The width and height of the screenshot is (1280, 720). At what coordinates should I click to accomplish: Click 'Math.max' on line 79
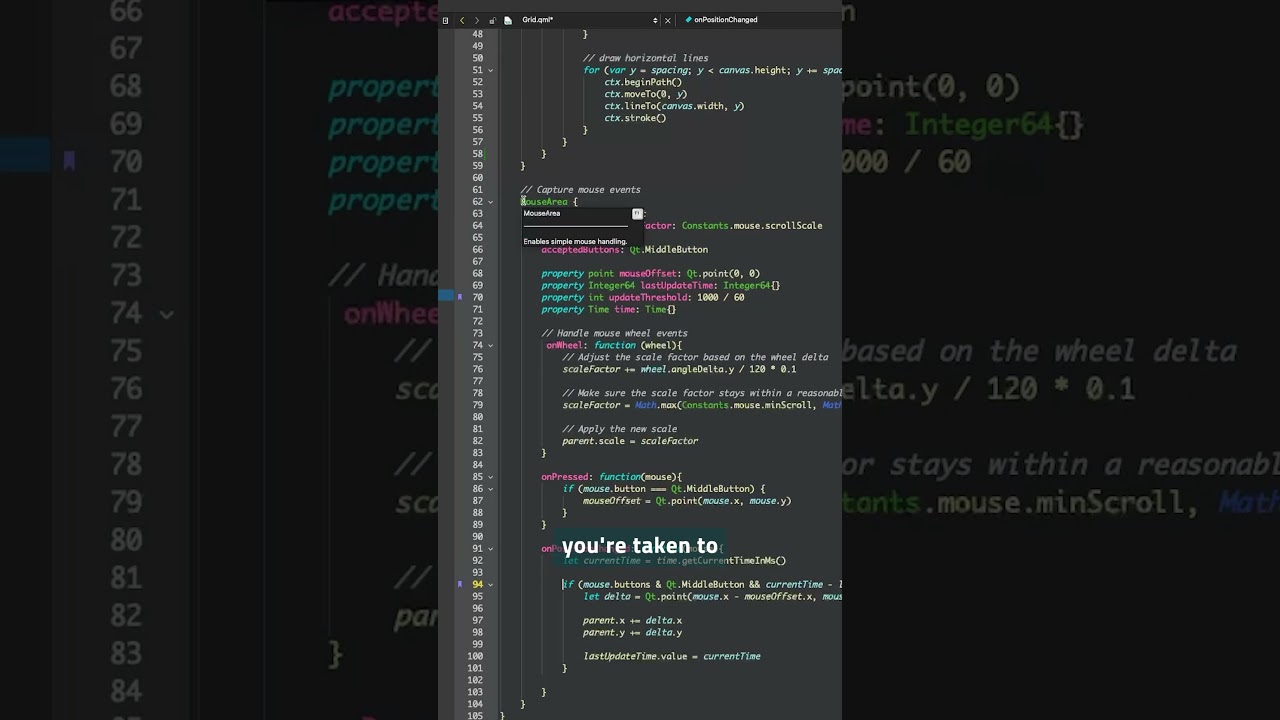click(655, 405)
